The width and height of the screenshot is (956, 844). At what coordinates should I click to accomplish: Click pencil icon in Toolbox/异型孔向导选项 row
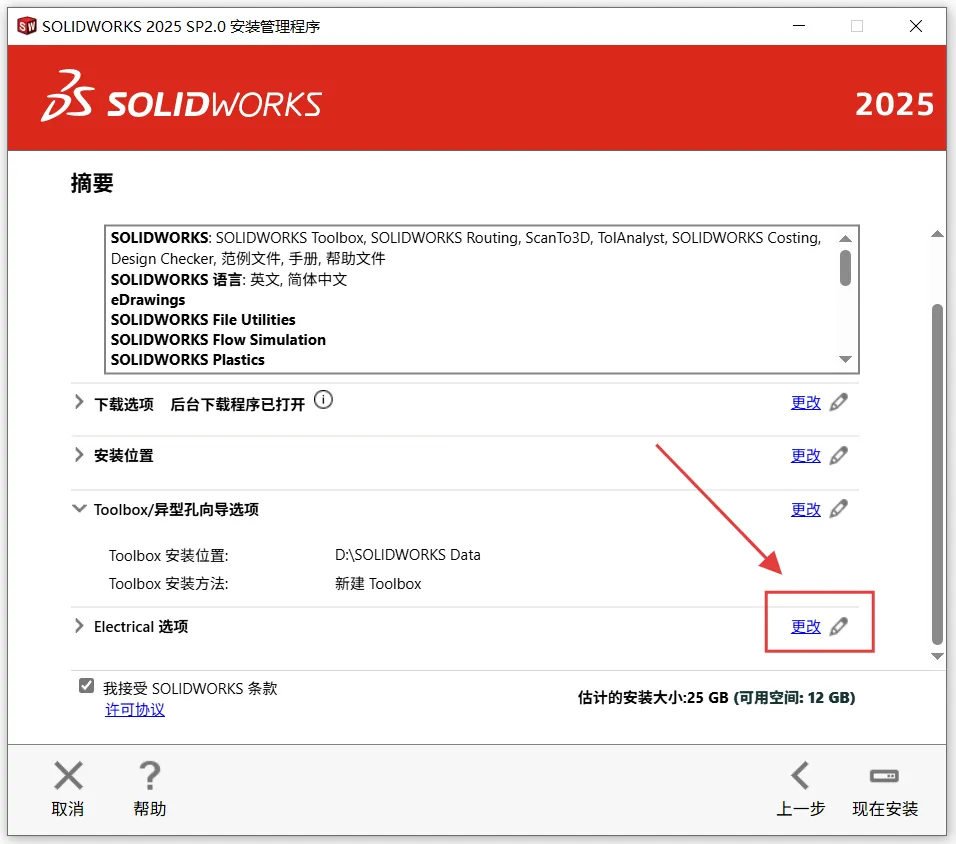[x=839, y=509]
